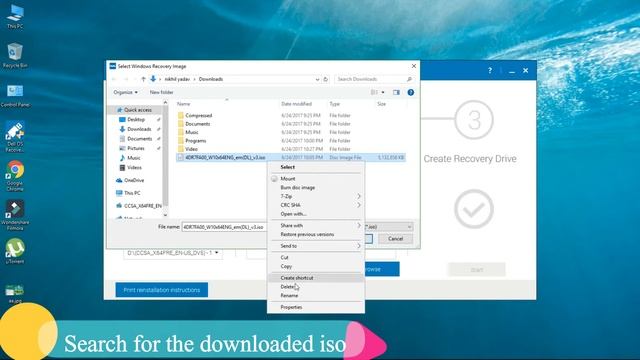Choose Rename from the context menu
Screen dimensions: 640x360
tap(316, 296)
